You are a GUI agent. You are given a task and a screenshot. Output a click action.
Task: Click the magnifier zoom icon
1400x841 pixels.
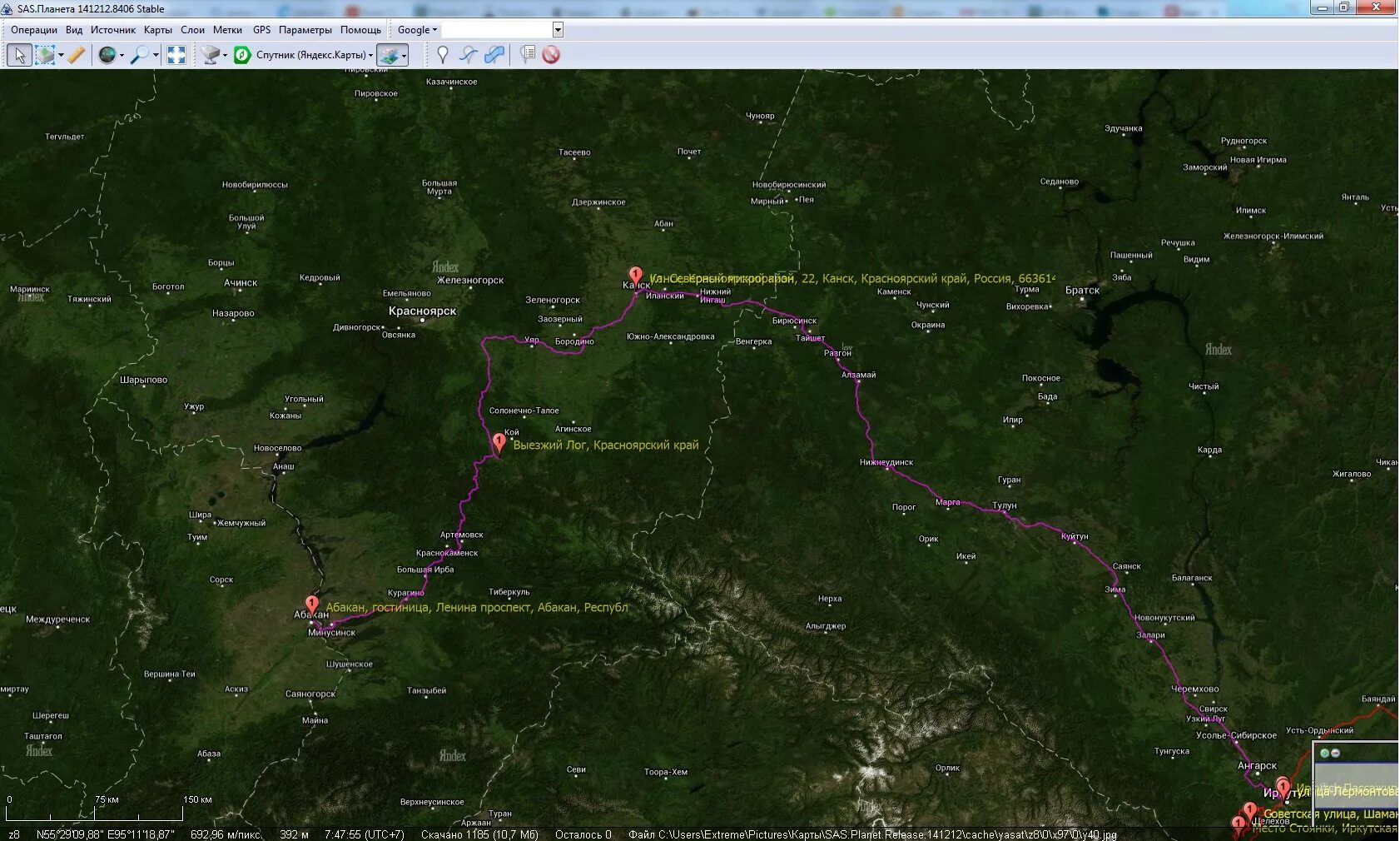tap(140, 55)
